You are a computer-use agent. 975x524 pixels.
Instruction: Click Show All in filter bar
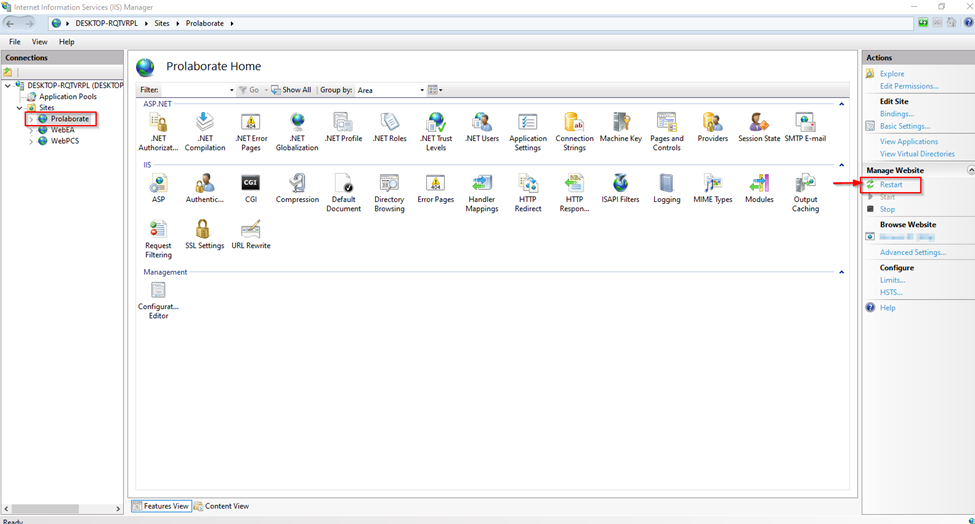291,90
